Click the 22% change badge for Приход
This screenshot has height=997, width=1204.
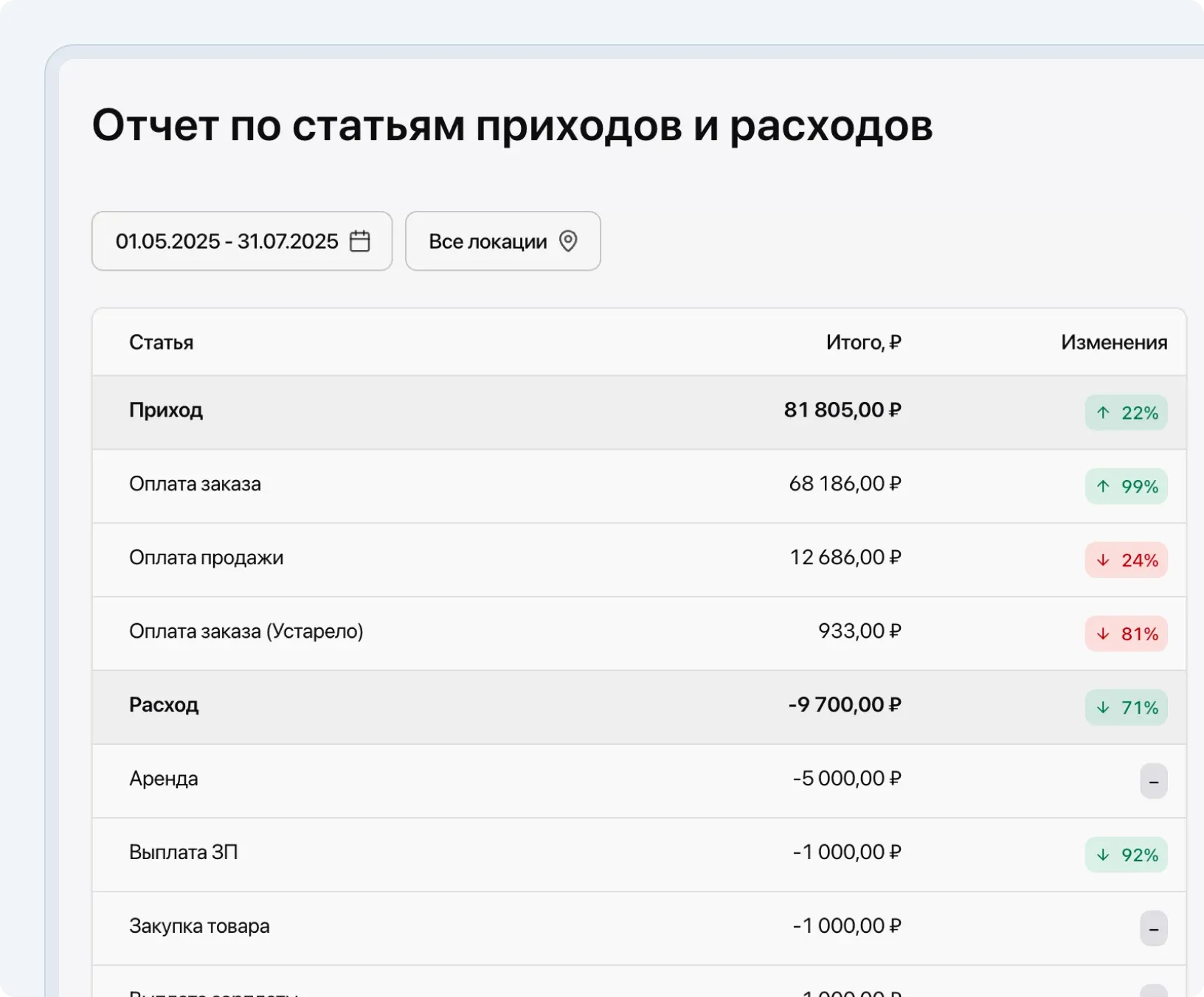coord(1127,413)
